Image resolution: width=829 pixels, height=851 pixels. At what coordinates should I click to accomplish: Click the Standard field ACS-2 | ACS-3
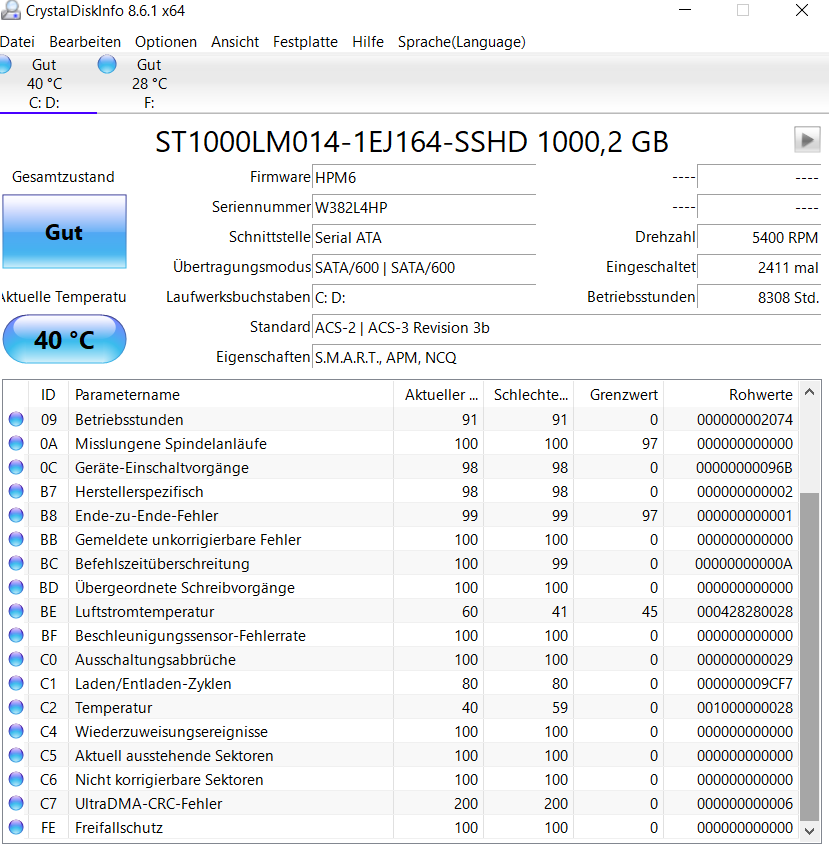point(566,328)
